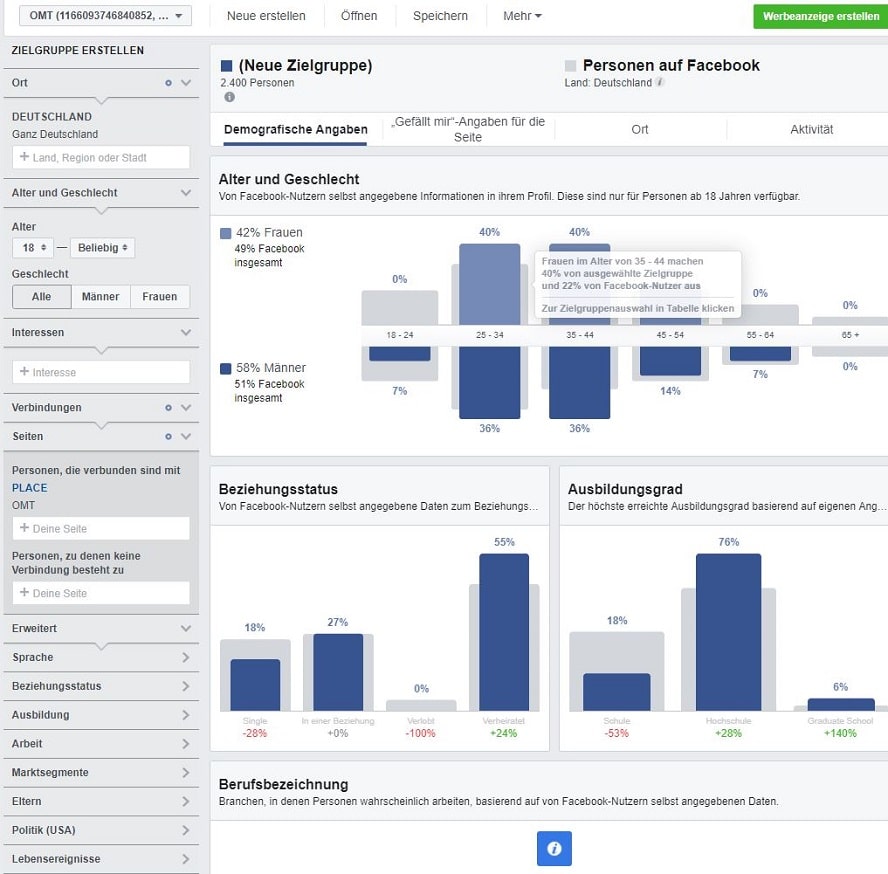888x874 pixels.
Task: Open the Gefällt mir-Angaben für die Seite tab
Action: (x=468, y=130)
